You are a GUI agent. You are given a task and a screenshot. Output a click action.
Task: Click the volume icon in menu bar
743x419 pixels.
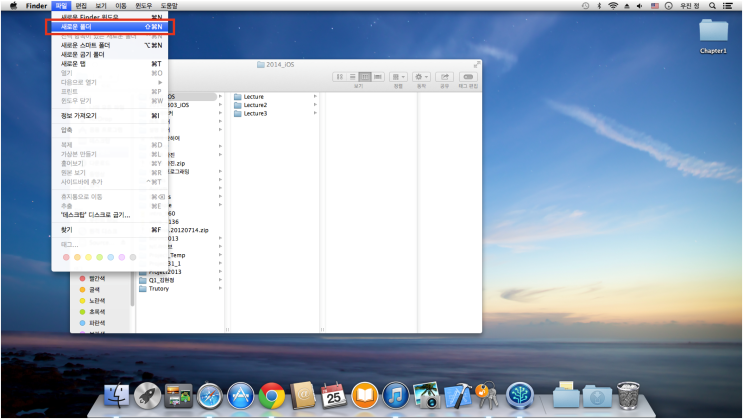[640, 6]
